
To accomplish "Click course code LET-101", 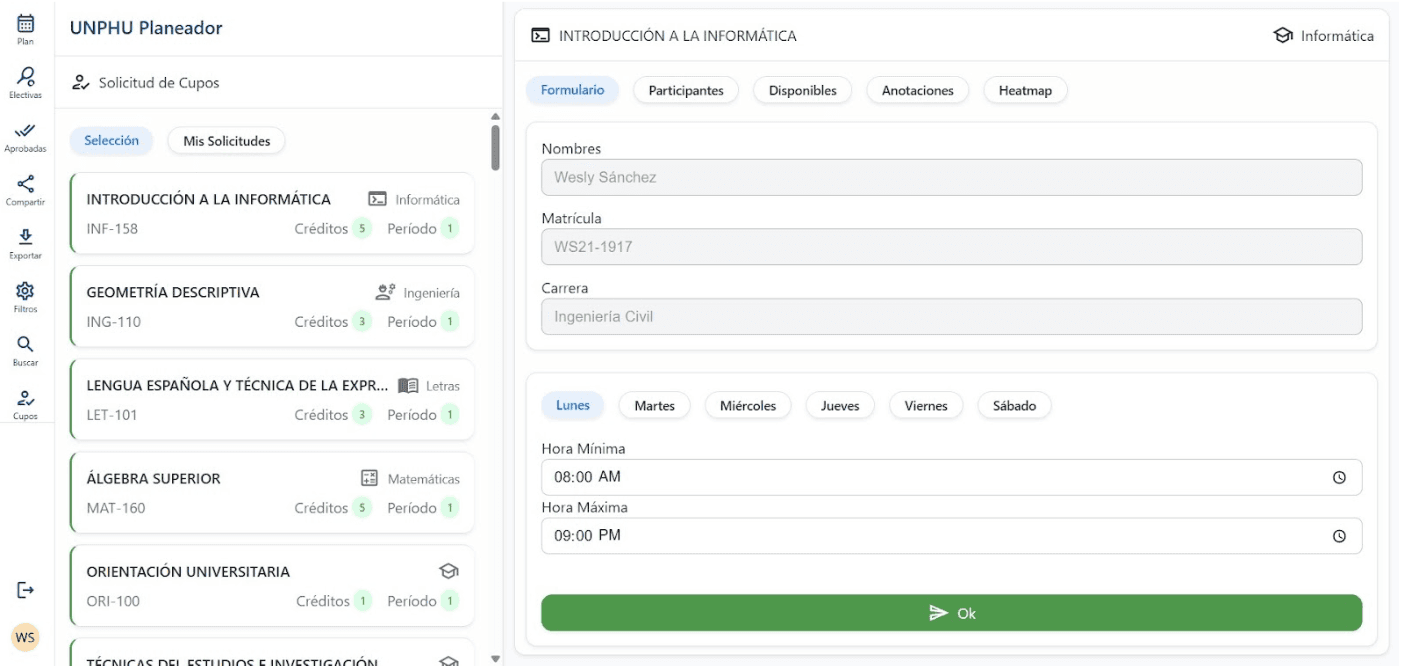I will [112, 415].
